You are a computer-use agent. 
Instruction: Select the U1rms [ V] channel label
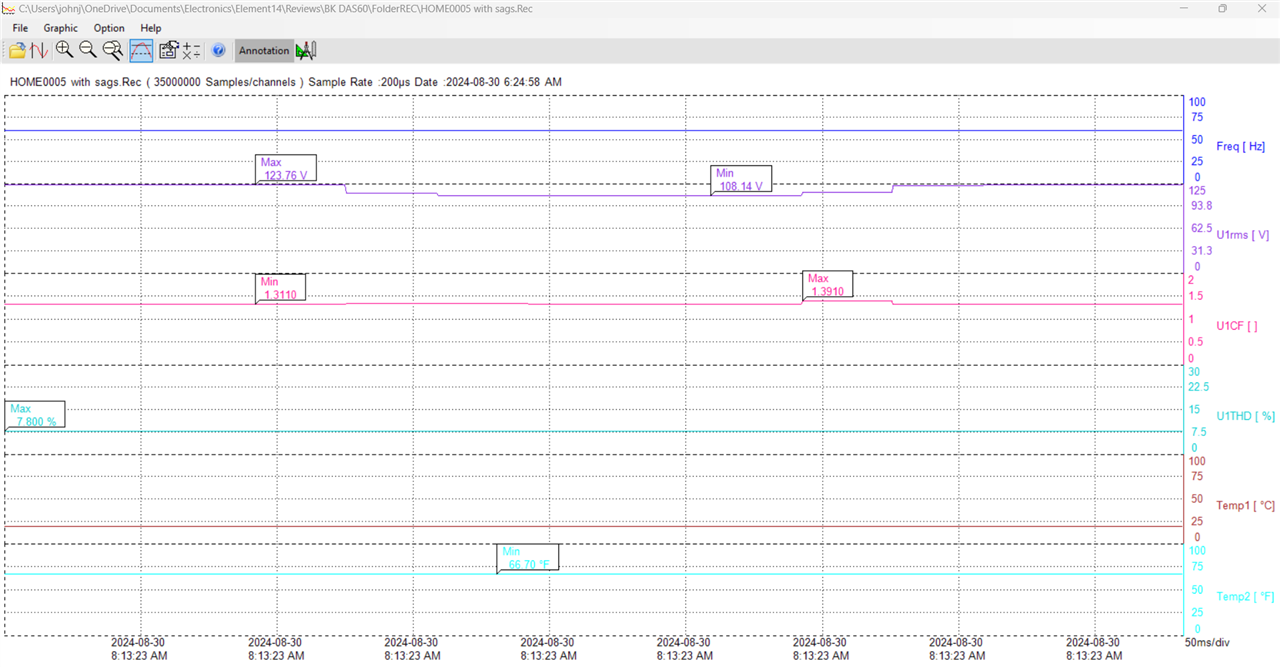(x=1242, y=235)
